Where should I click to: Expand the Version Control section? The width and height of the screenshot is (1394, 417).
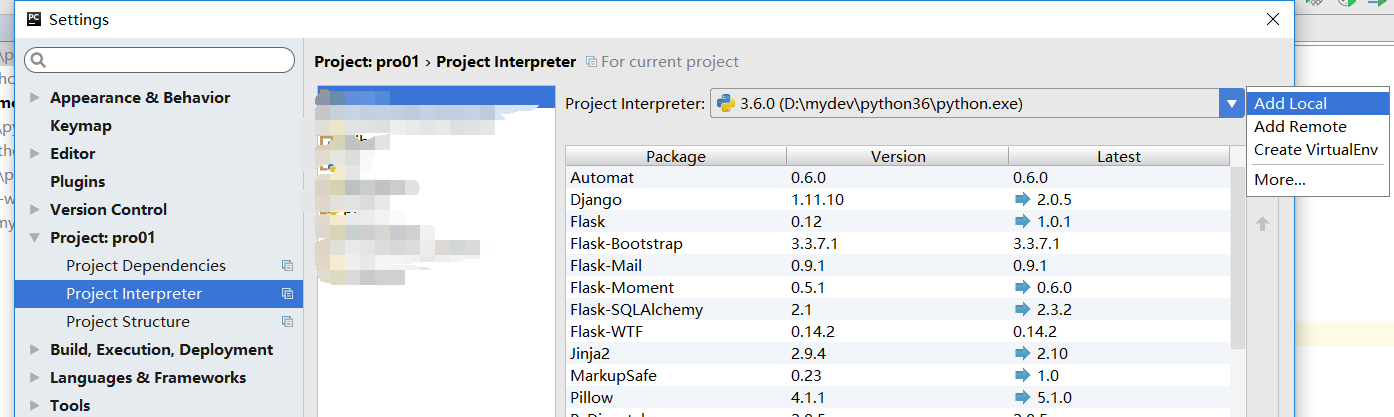click(35, 210)
